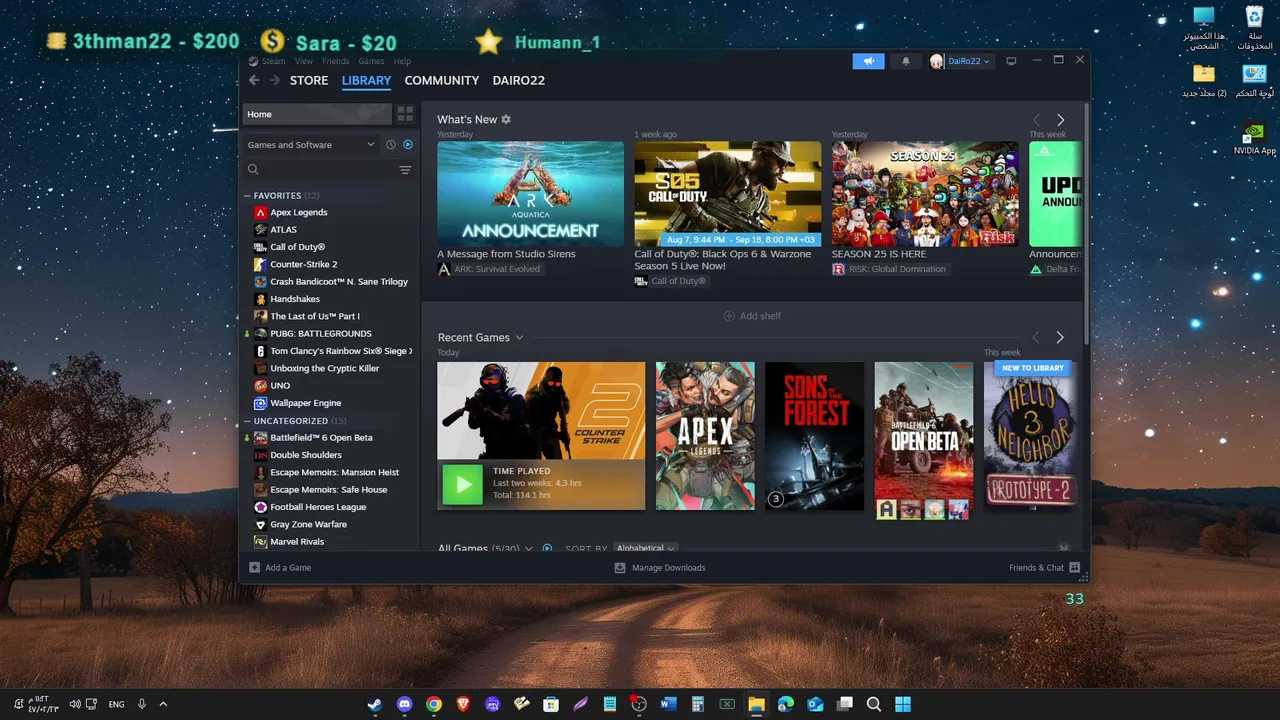Screen dimensions: 1280x720
Task: Collapse the FAVORITES category
Action: click(x=247, y=196)
